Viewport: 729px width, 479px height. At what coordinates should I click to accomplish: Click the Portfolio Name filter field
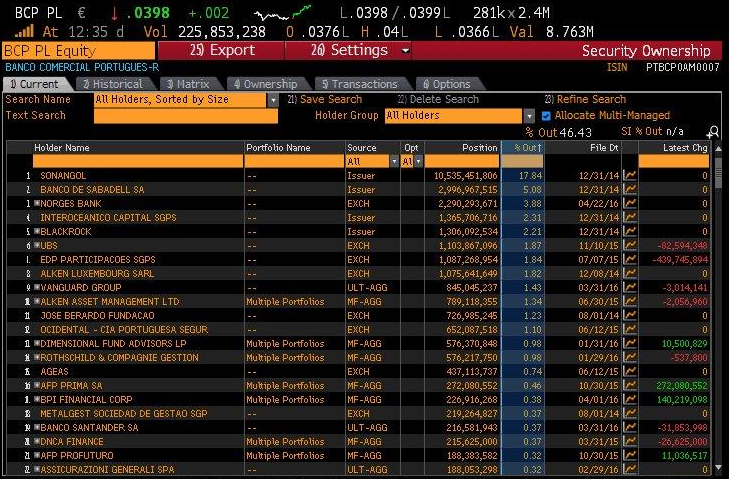click(x=294, y=161)
